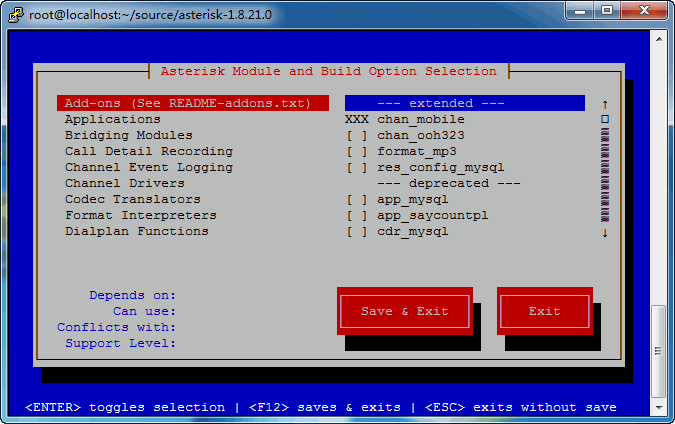Enable the cdr_mysql checkbox

pos(357,232)
